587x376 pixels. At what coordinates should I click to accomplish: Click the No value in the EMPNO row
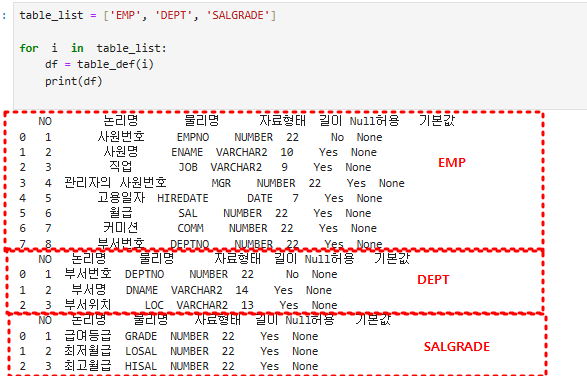pos(337,137)
